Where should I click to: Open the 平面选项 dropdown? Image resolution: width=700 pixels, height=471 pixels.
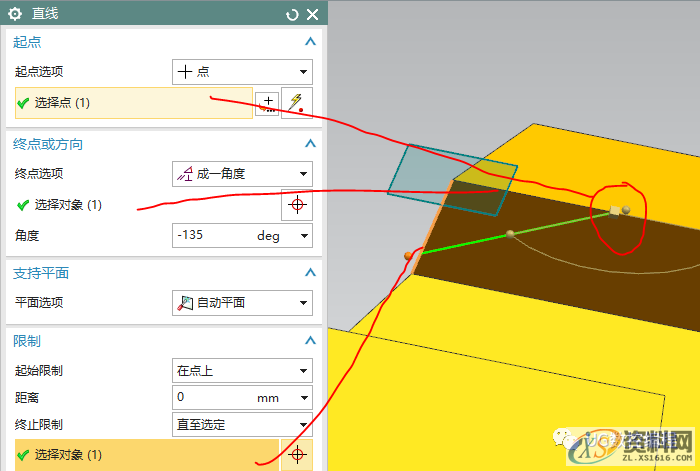(242, 303)
